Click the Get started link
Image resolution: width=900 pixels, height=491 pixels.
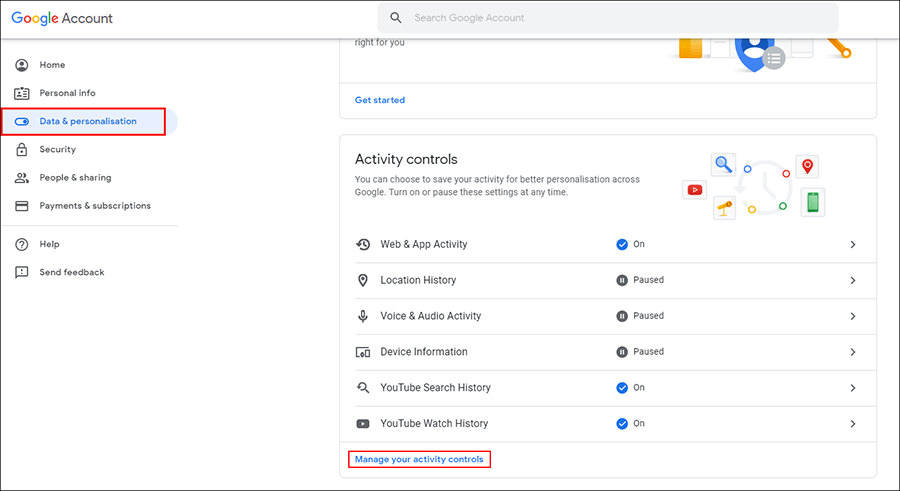[x=379, y=100]
